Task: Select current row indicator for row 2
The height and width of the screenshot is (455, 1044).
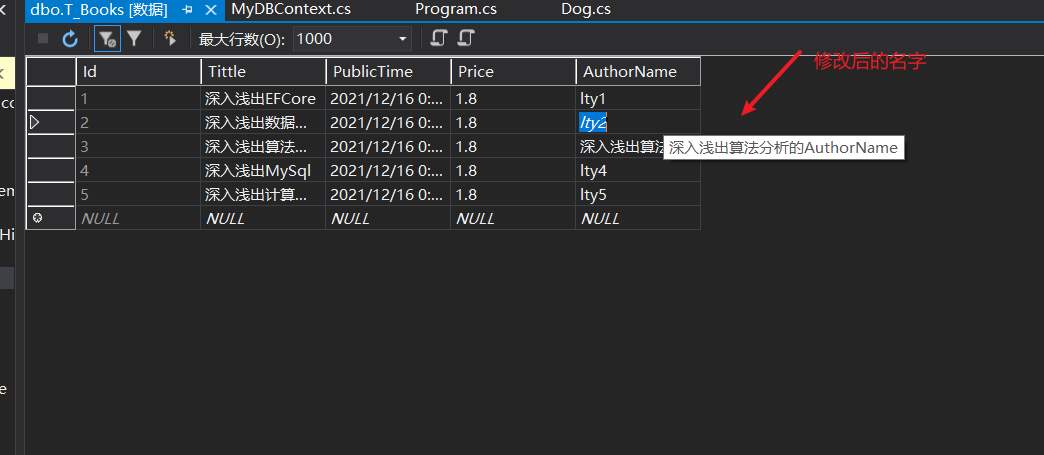Action: pos(51,123)
